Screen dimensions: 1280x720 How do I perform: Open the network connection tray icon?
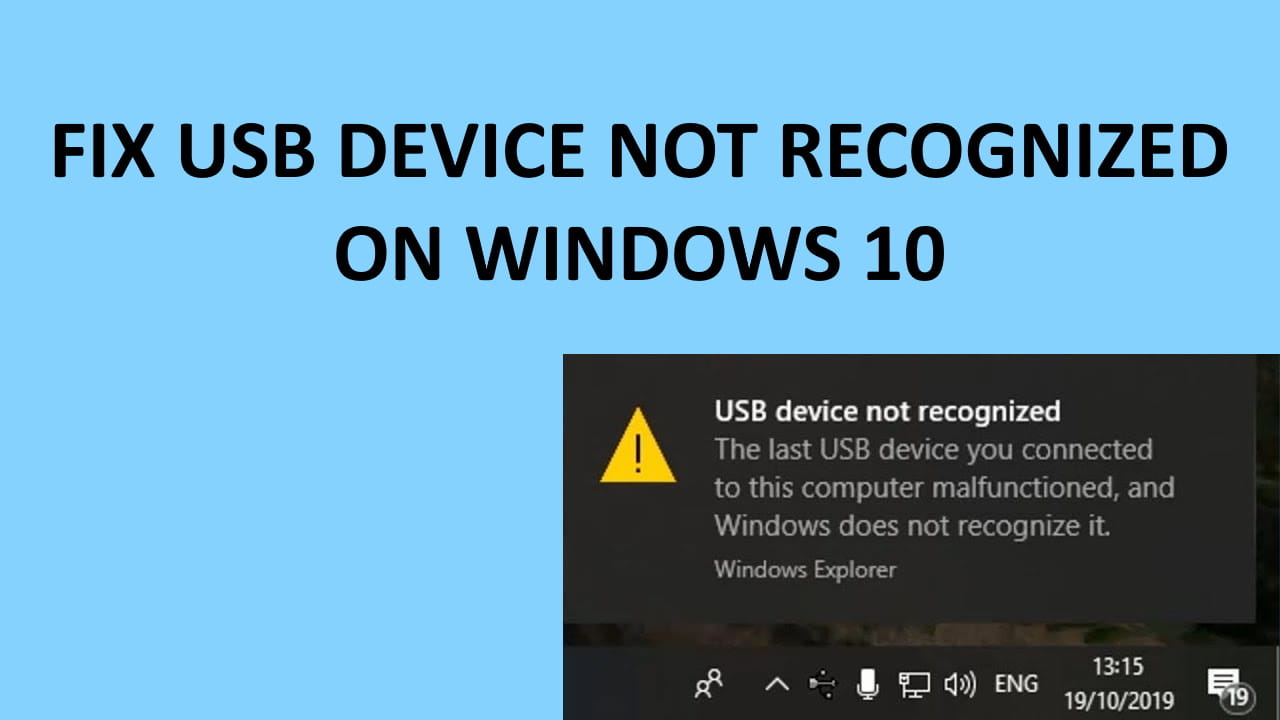[x=913, y=684]
